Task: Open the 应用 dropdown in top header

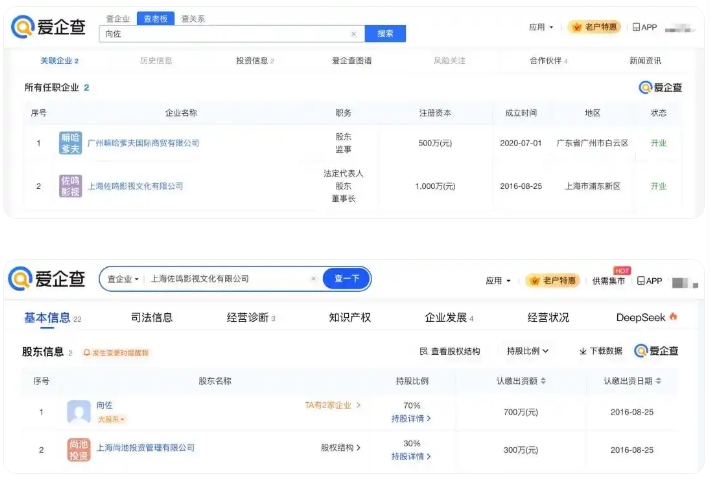Action: coord(540,27)
